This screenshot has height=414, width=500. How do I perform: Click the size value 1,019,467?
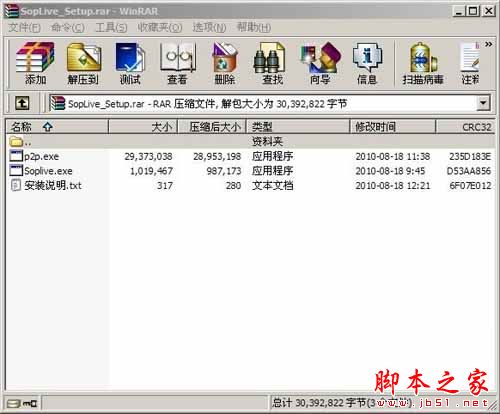click(151, 171)
